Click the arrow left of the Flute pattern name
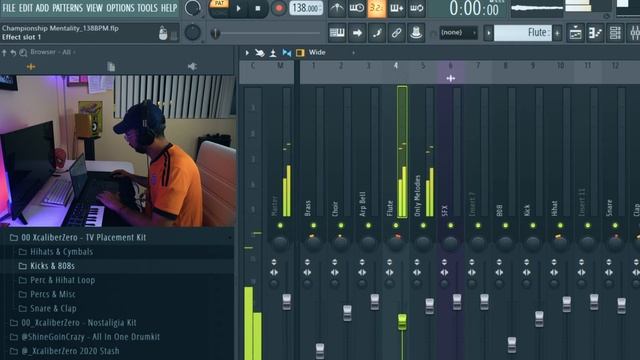The image size is (640, 360). [489, 33]
